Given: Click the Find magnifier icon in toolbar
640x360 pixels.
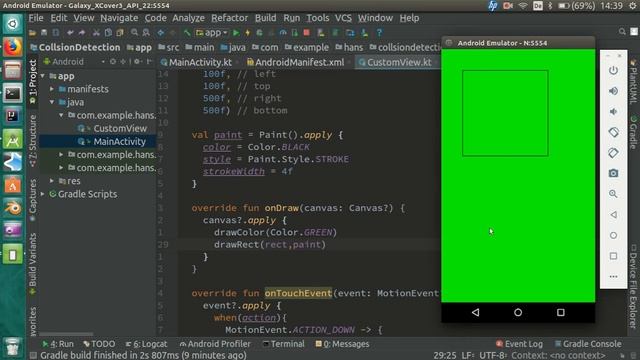Looking at the screenshot, I should tap(134, 33).
